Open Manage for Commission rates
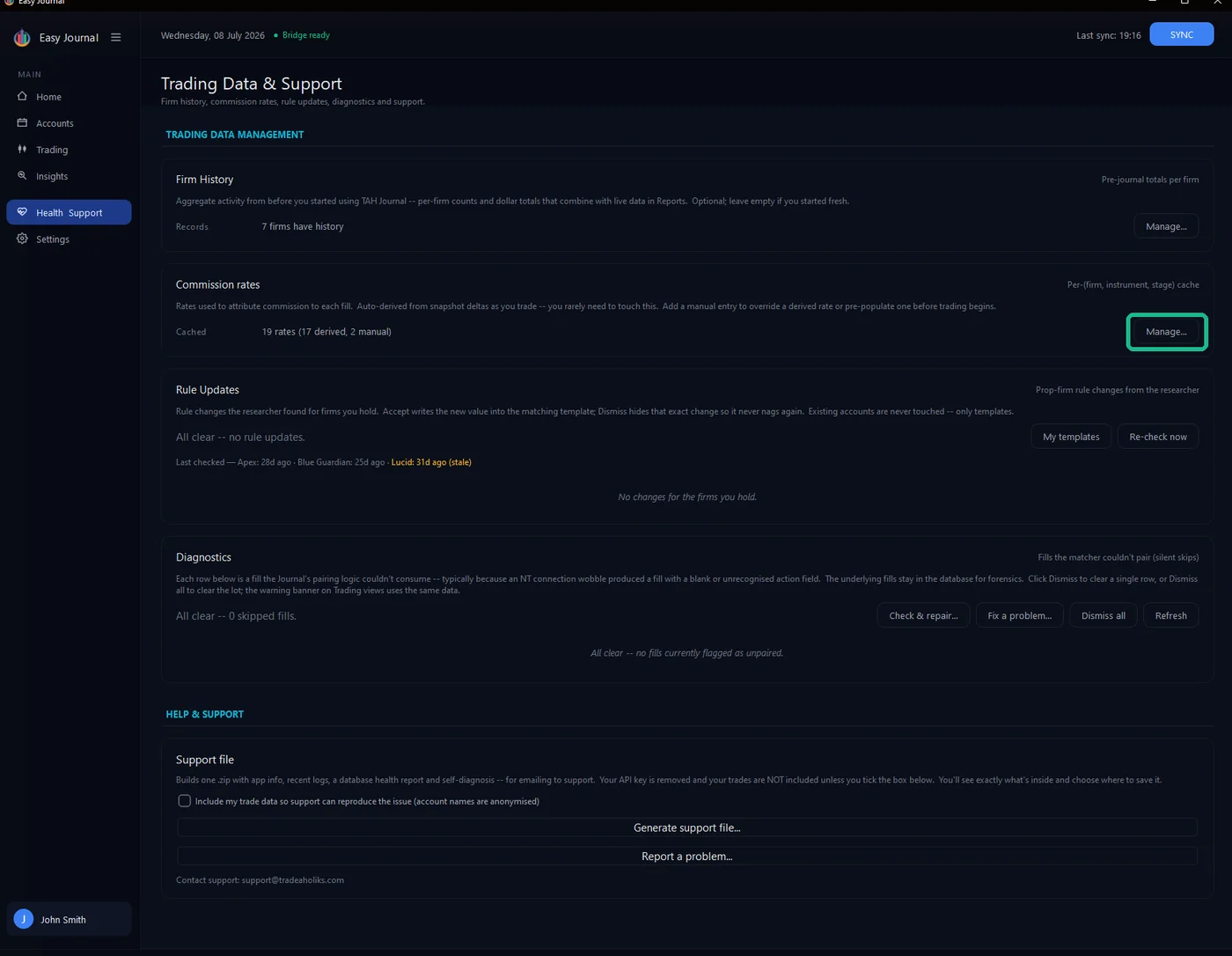This screenshot has height=956, width=1232. 1166,332
